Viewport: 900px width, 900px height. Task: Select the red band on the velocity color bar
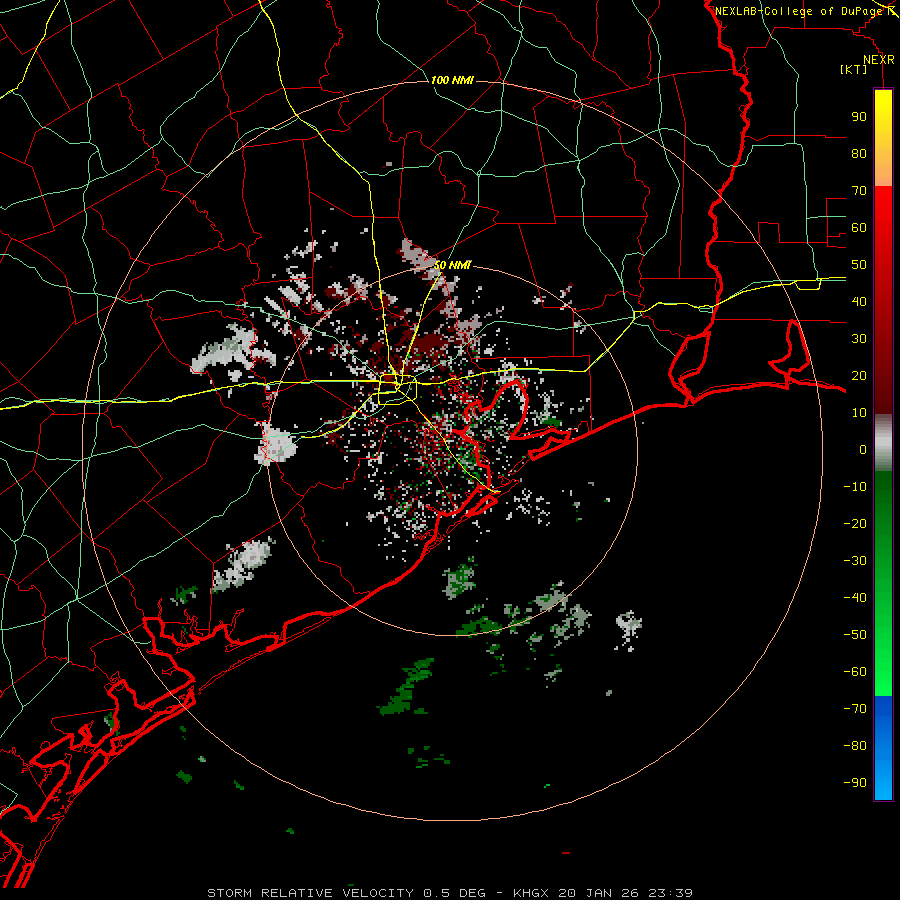click(x=883, y=300)
